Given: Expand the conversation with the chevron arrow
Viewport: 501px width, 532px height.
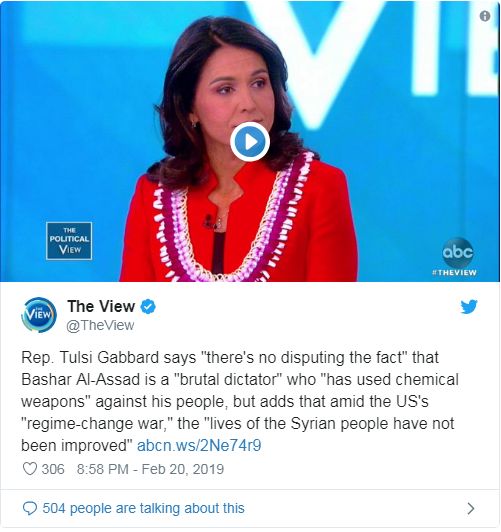Looking at the screenshot, I should click(x=471, y=508).
